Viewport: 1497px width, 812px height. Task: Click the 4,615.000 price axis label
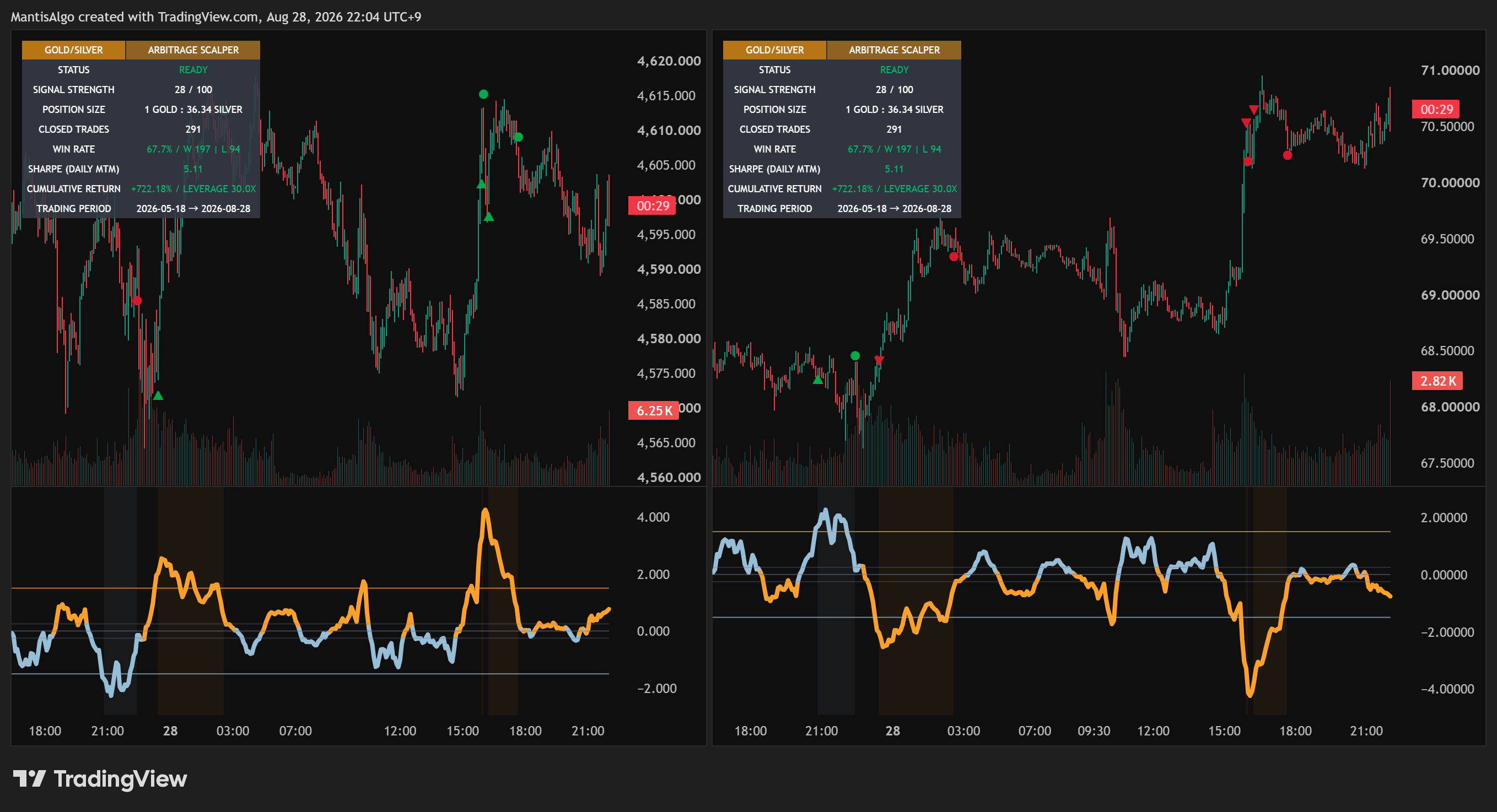666,96
